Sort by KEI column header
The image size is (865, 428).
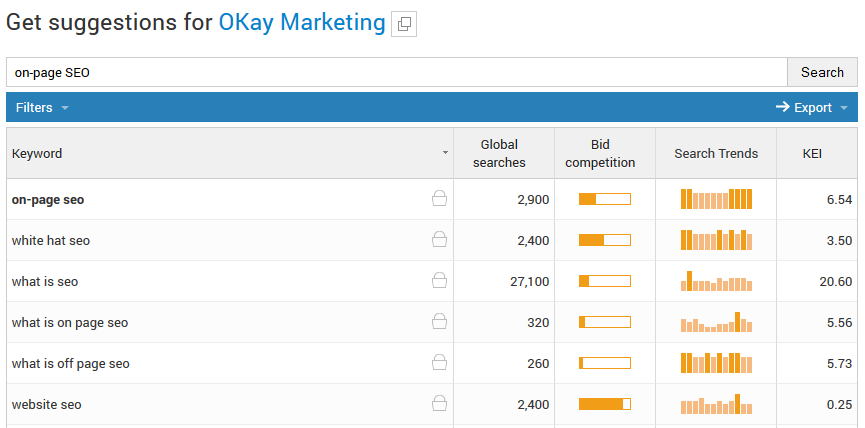[x=812, y=153]
